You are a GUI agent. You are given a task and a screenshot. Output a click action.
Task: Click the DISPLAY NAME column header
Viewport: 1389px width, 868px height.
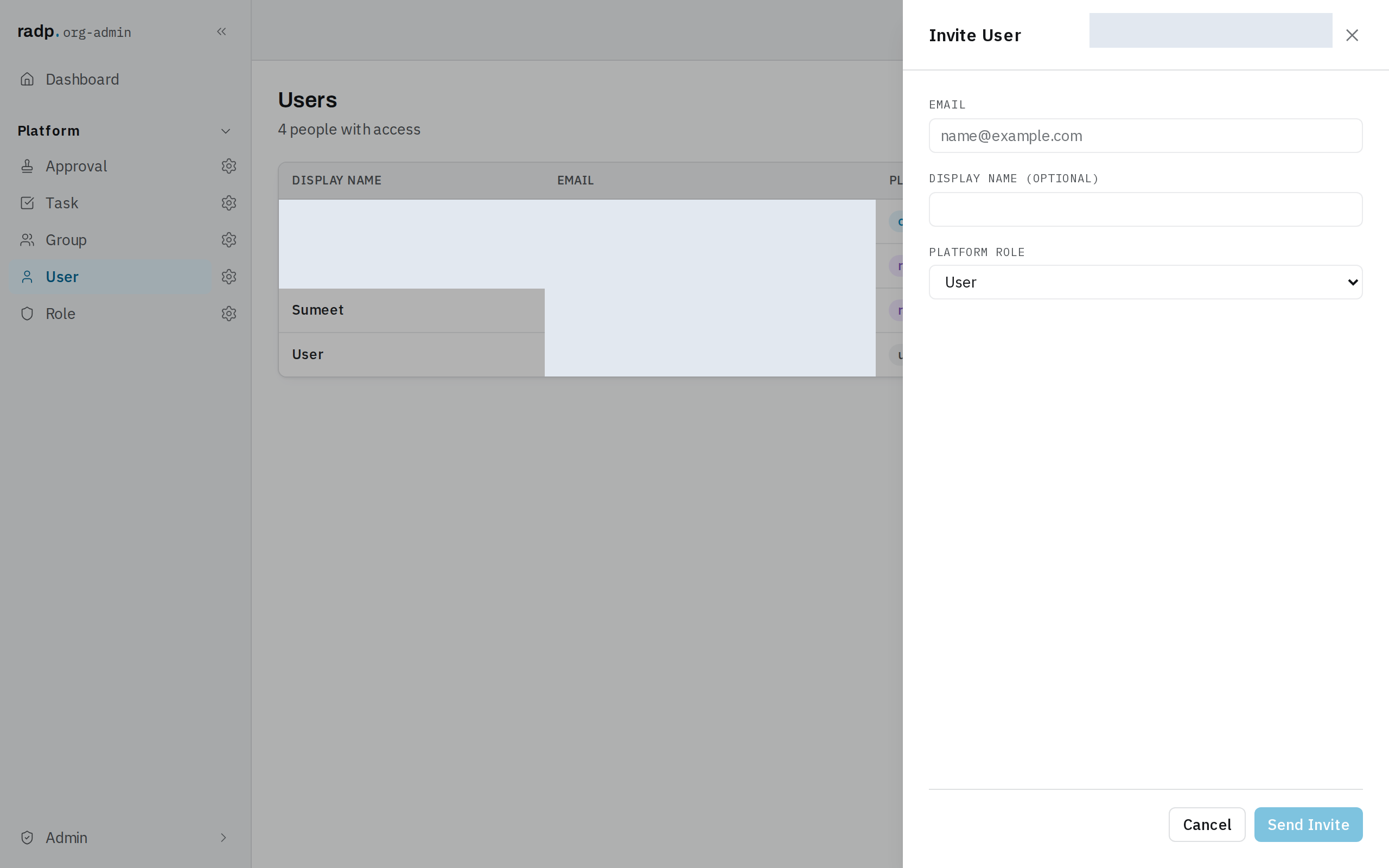(336, 180)
